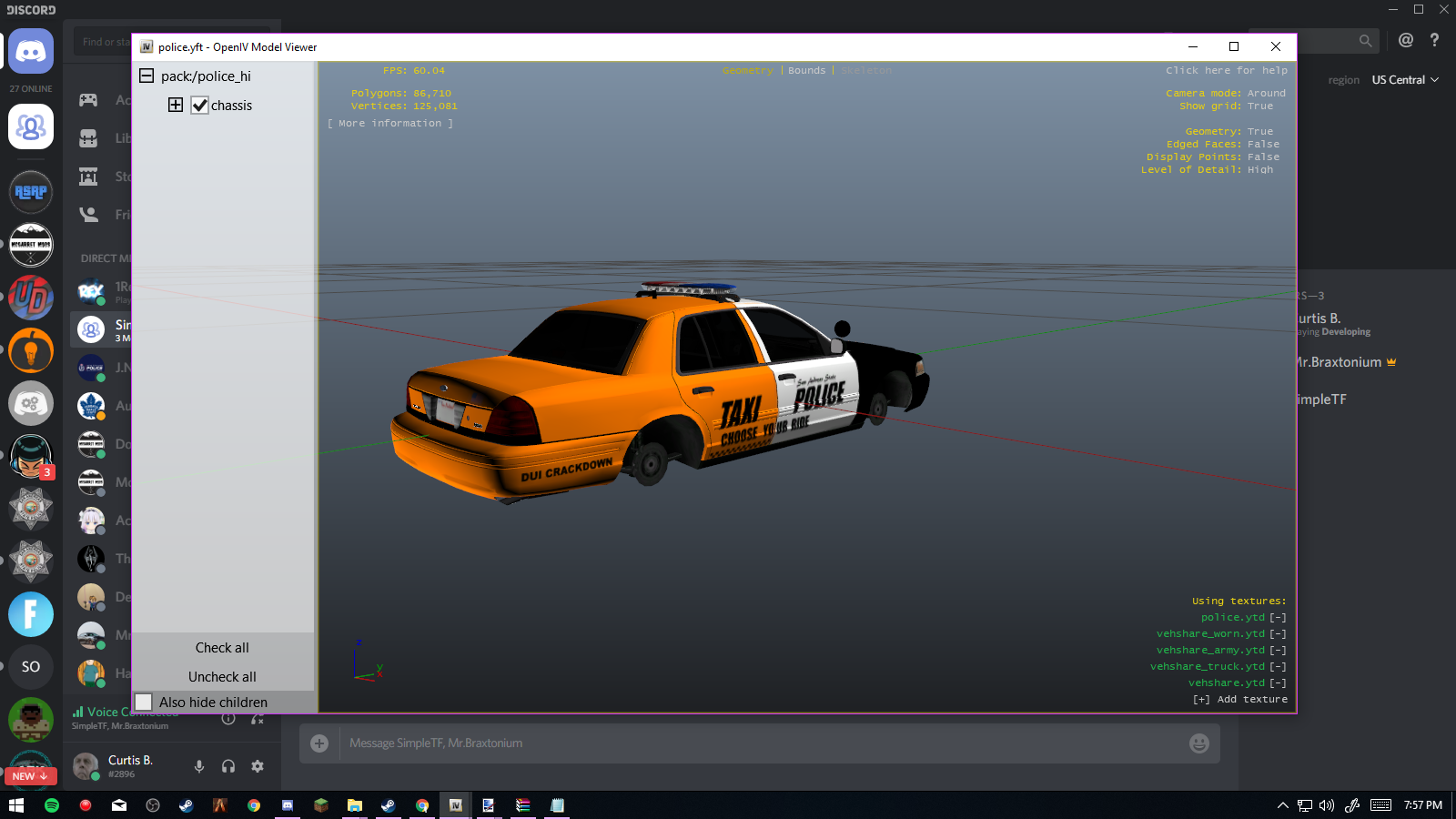Click the Uncheck all button
Viewport: 1456px width, 819px height.
222,677
